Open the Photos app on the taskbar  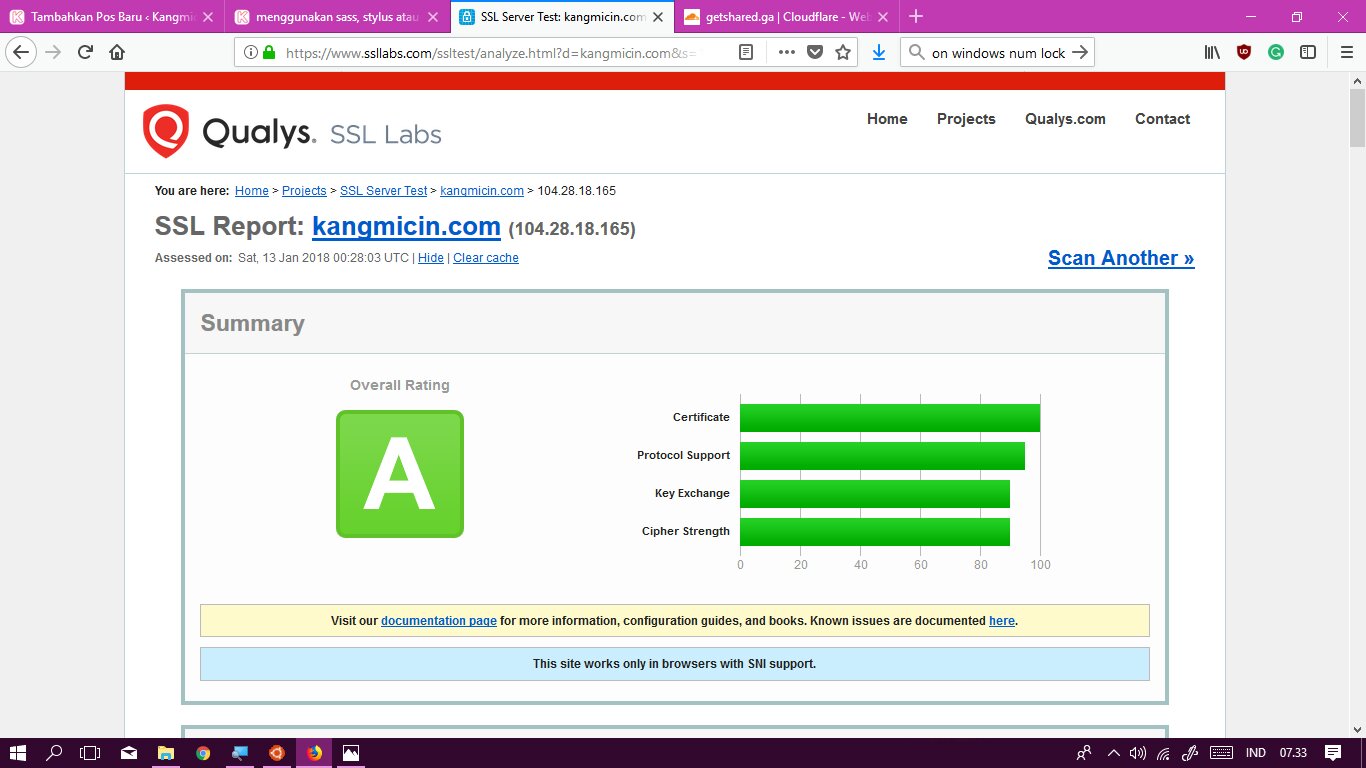(x=351, y=753)
